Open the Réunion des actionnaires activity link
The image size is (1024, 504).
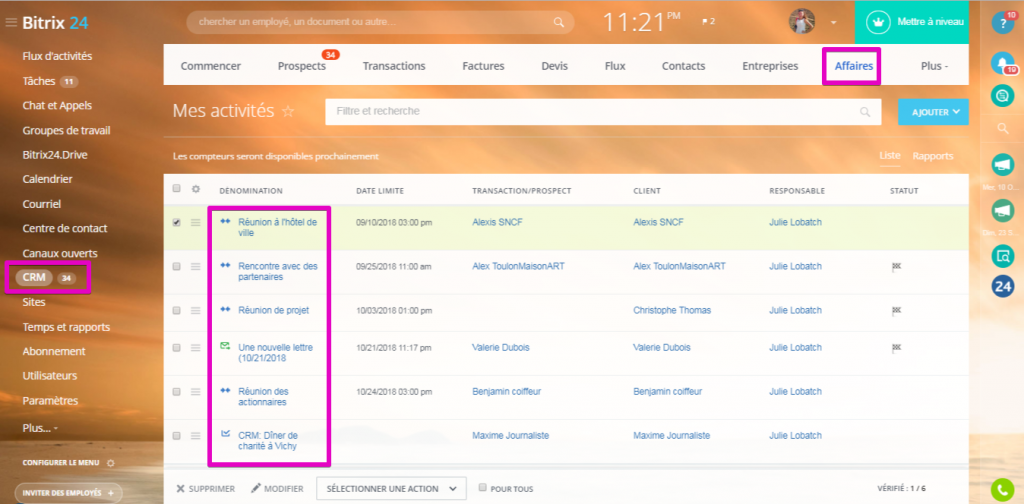(x=263, y=397)
